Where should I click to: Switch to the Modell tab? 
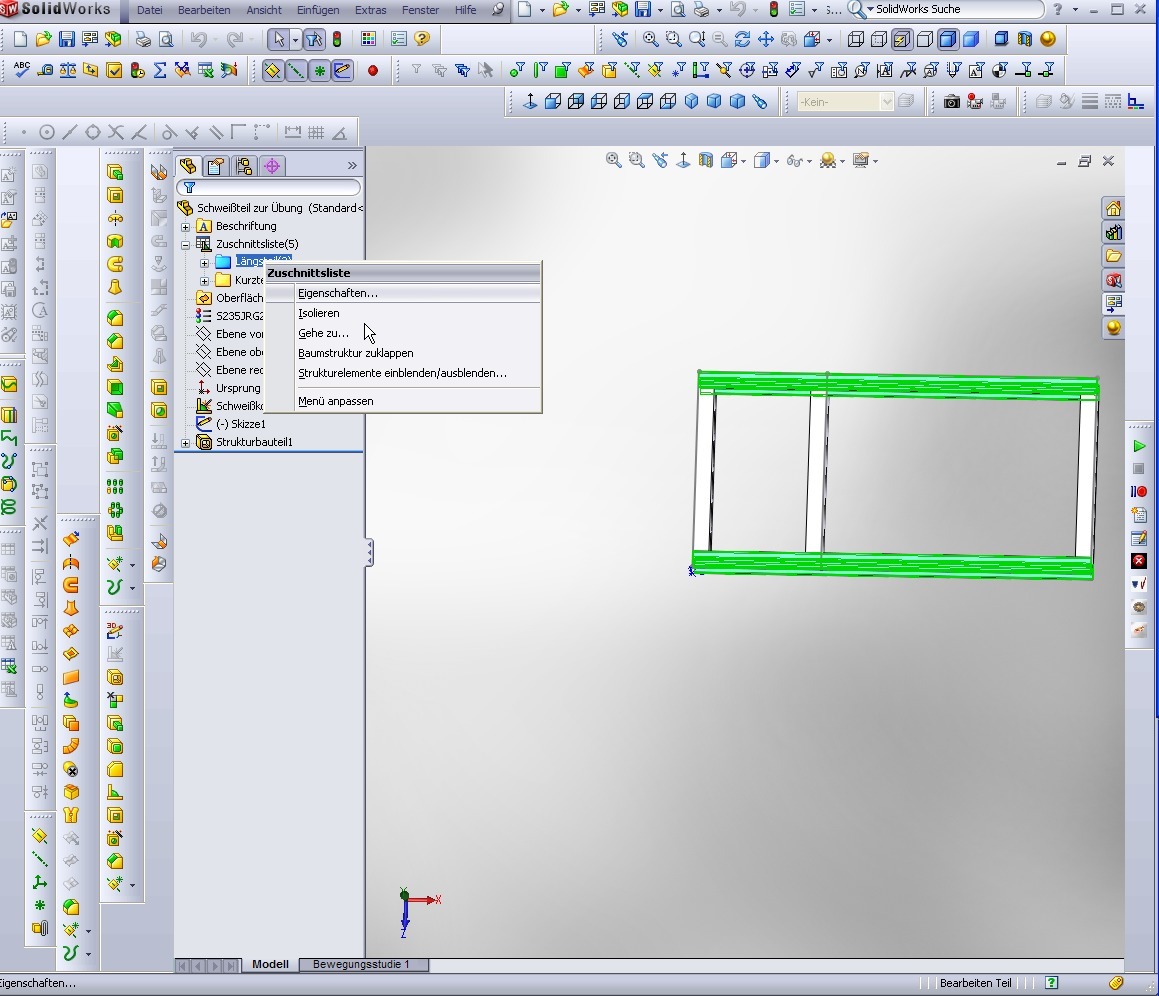(270, 964)
